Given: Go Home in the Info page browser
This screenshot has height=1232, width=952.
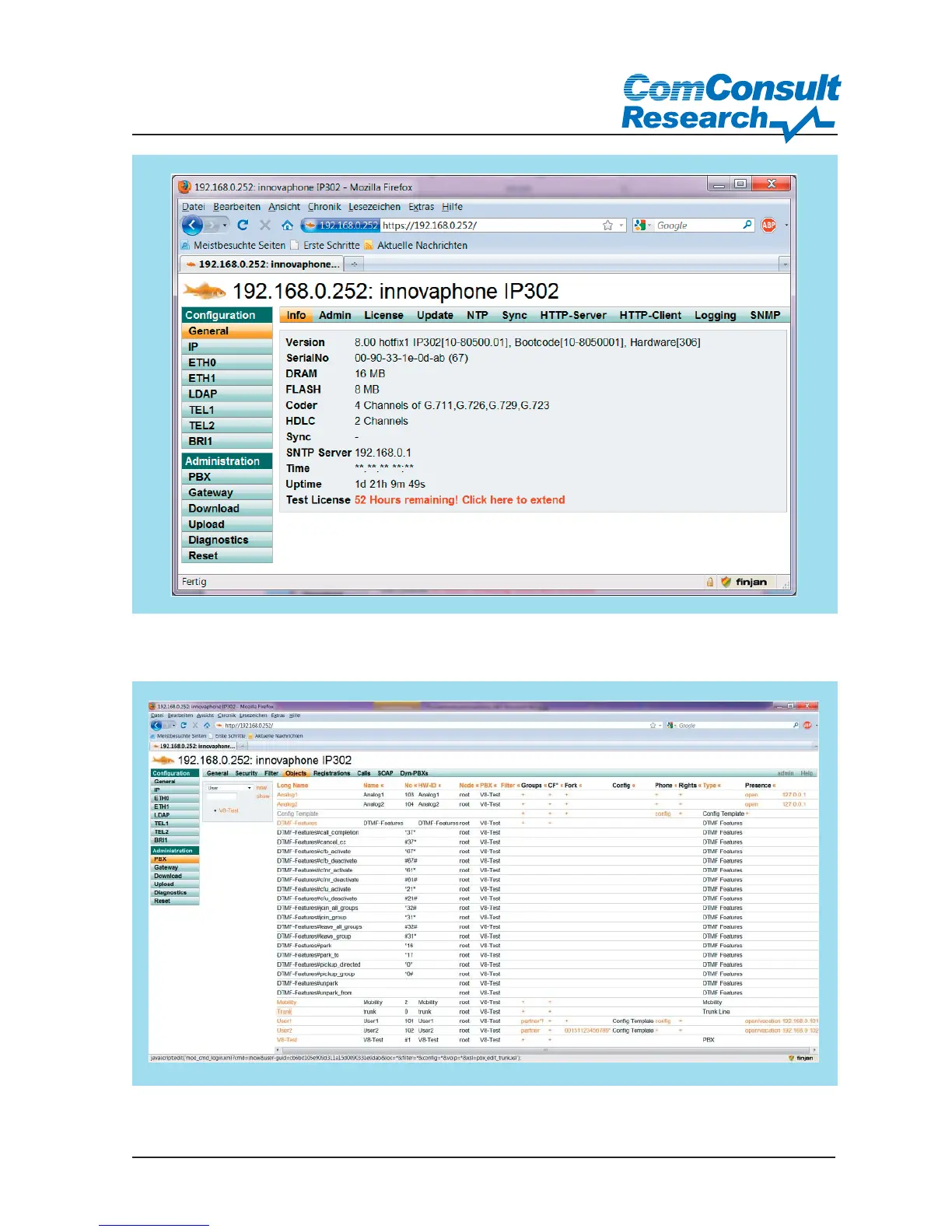Looking at the screenshot, I should tap(287, 225).
